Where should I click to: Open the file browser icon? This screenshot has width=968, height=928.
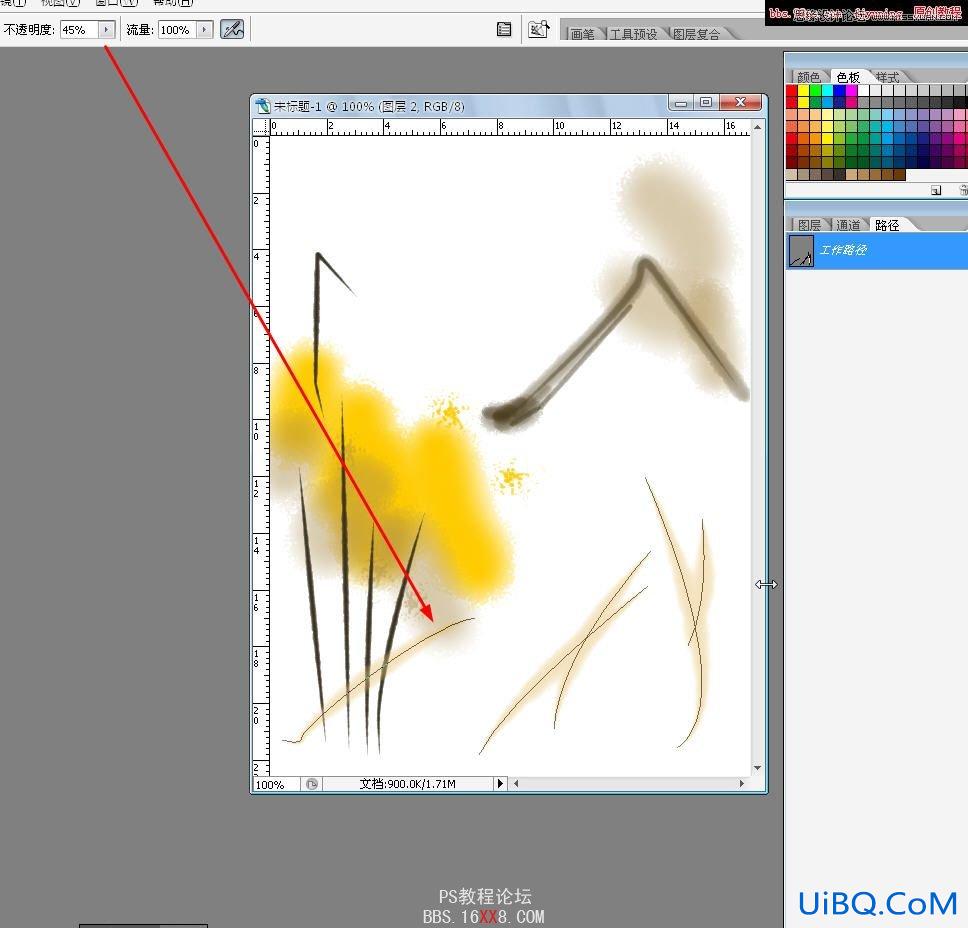tap(538, 29)
